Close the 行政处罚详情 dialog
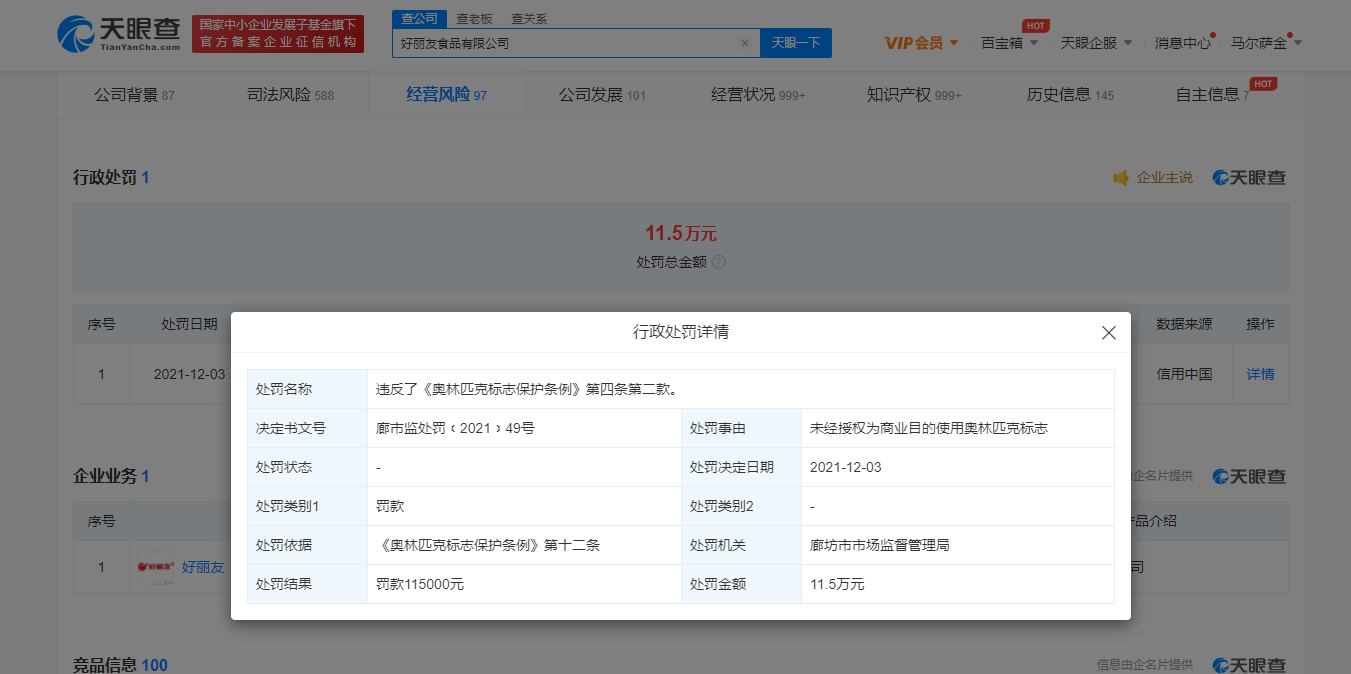 1108,333
